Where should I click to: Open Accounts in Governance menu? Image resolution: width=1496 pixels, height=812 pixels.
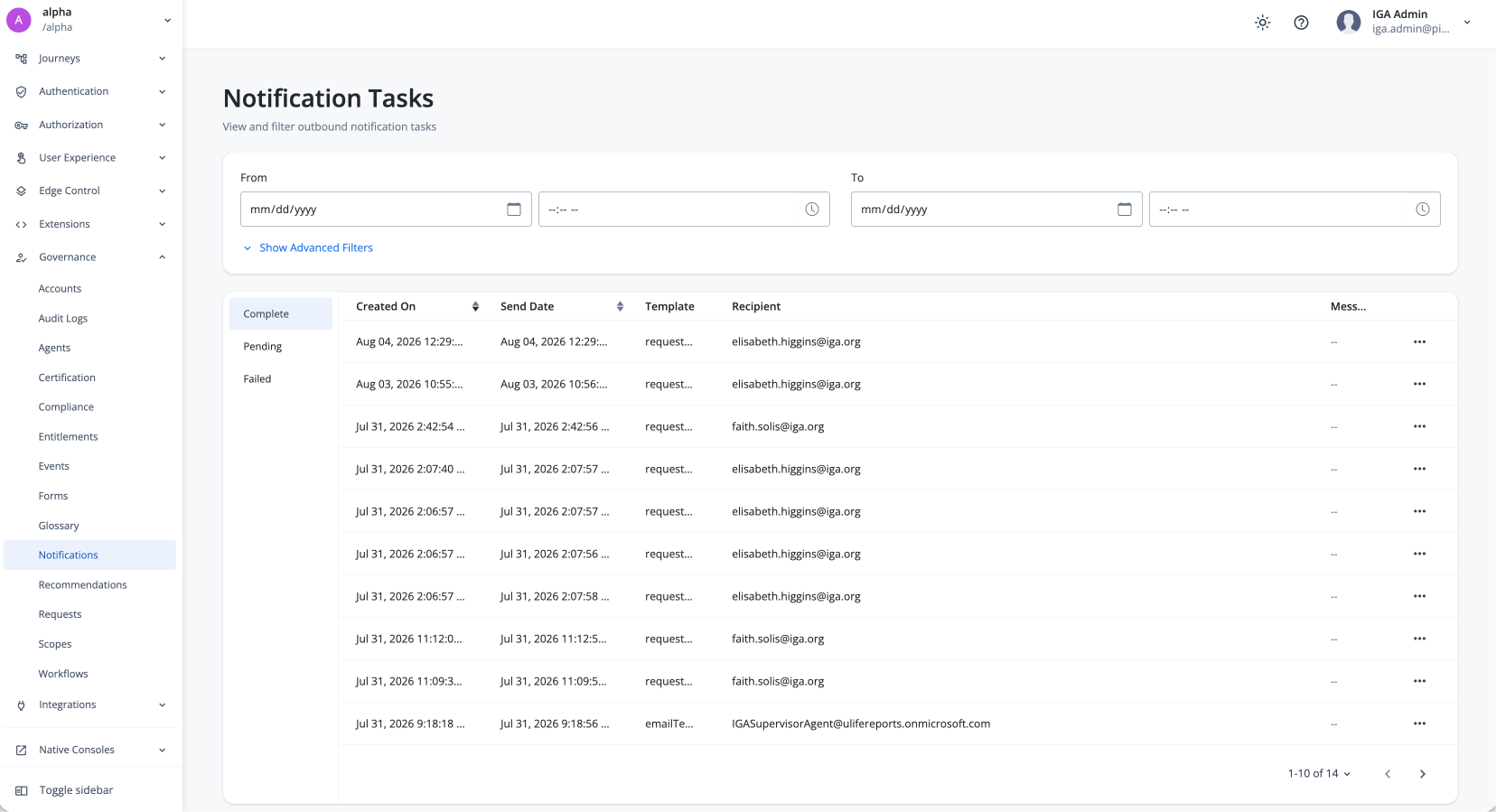(60, 289)
